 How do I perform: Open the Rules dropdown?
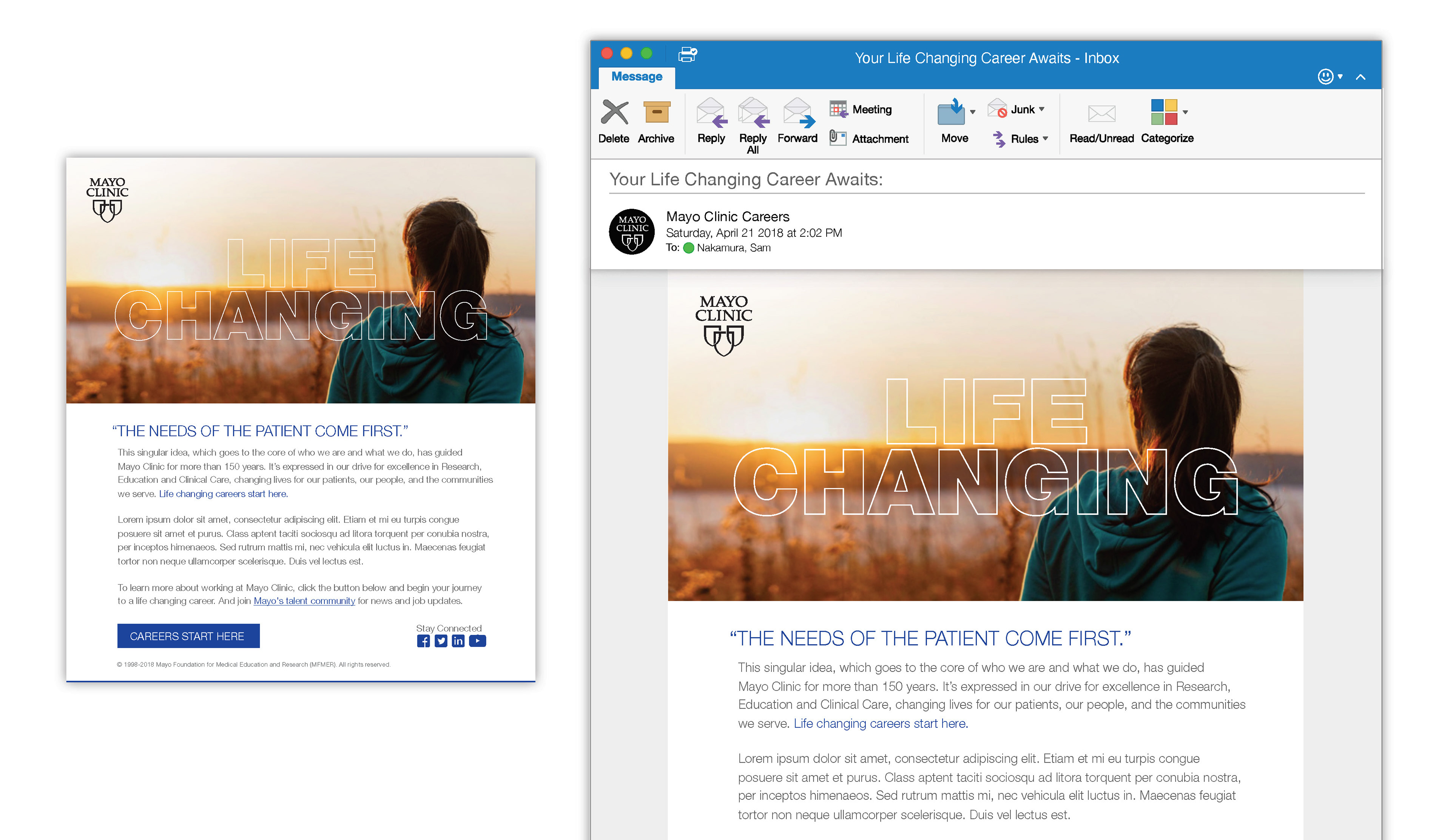point(1046,138)
